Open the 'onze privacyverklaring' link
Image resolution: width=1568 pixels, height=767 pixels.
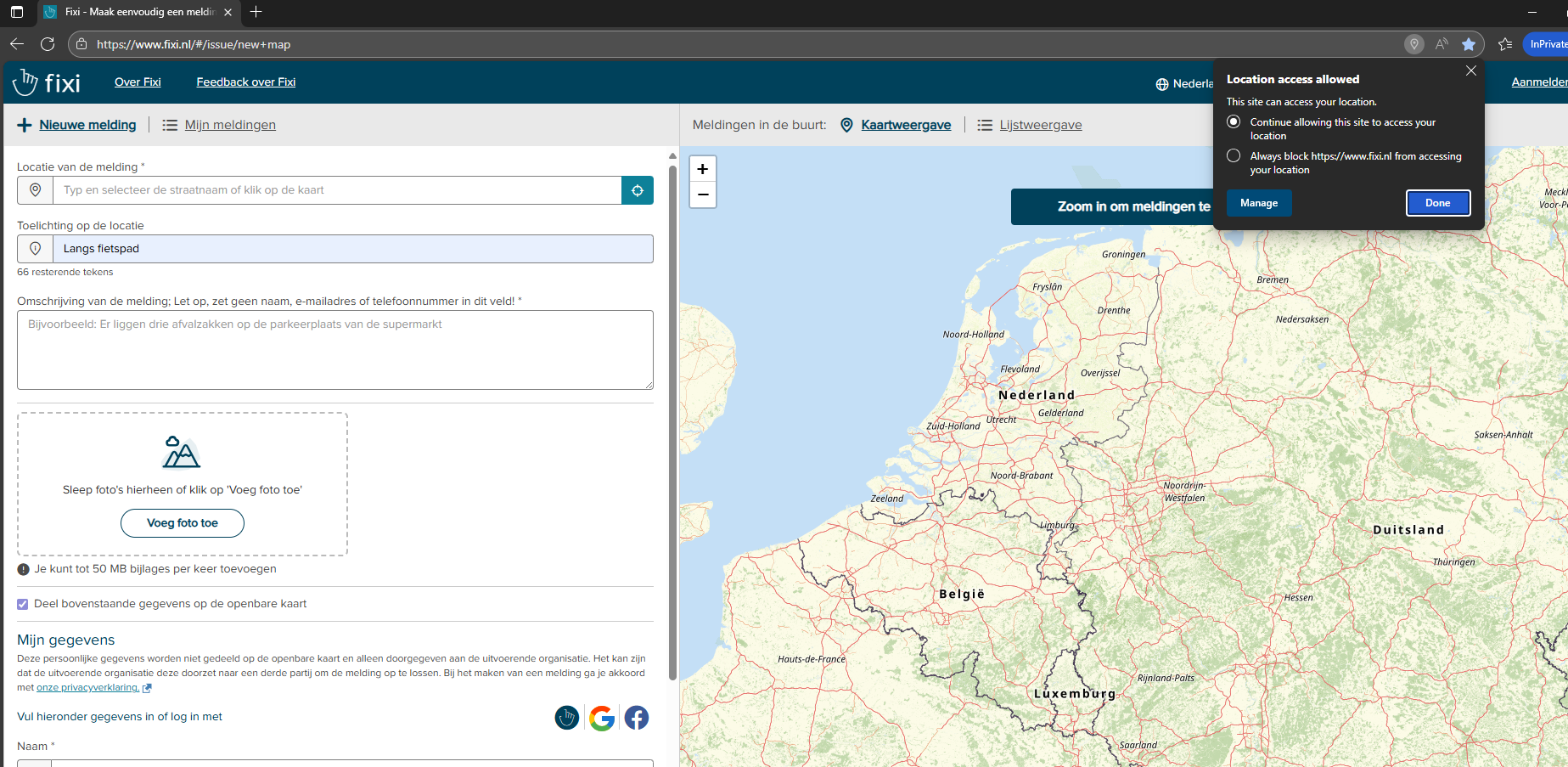click(x=87, y=688)
